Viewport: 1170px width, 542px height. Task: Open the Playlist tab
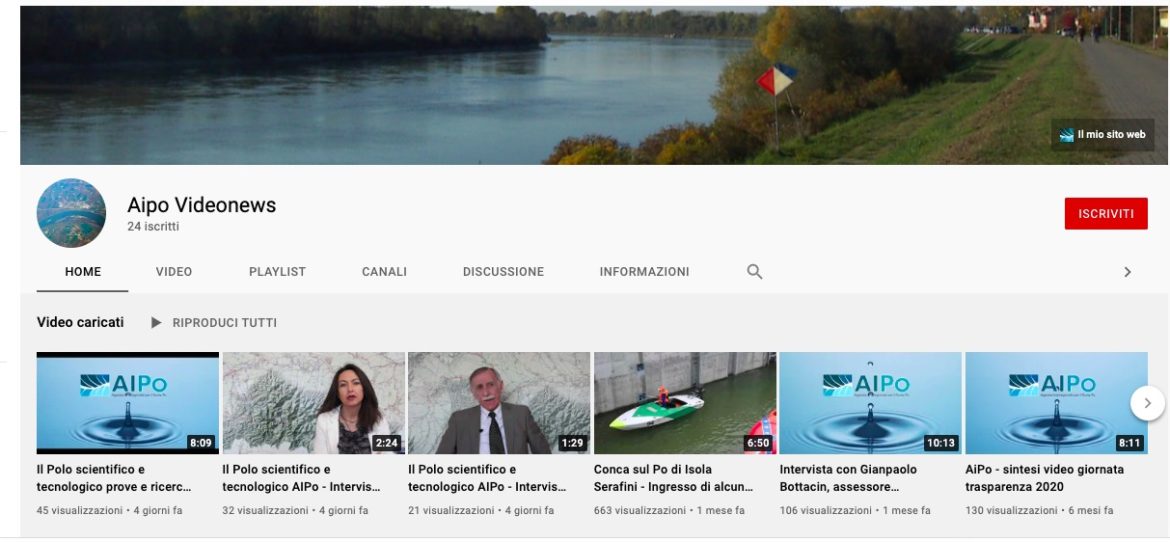277,271
